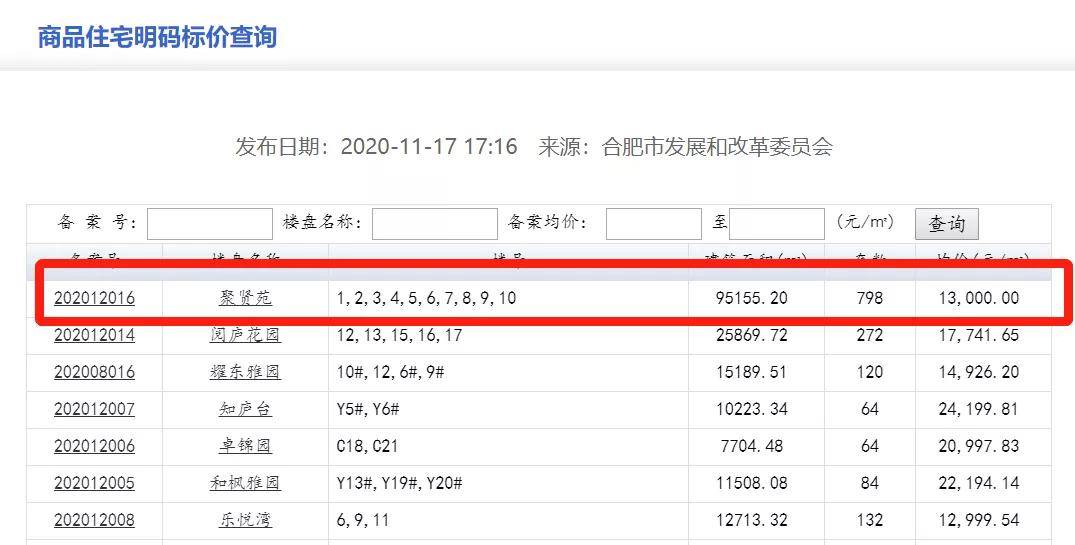Click the 知庐台 property name
This screenshot has width=1075, height=545.
(x=245, y=409)
